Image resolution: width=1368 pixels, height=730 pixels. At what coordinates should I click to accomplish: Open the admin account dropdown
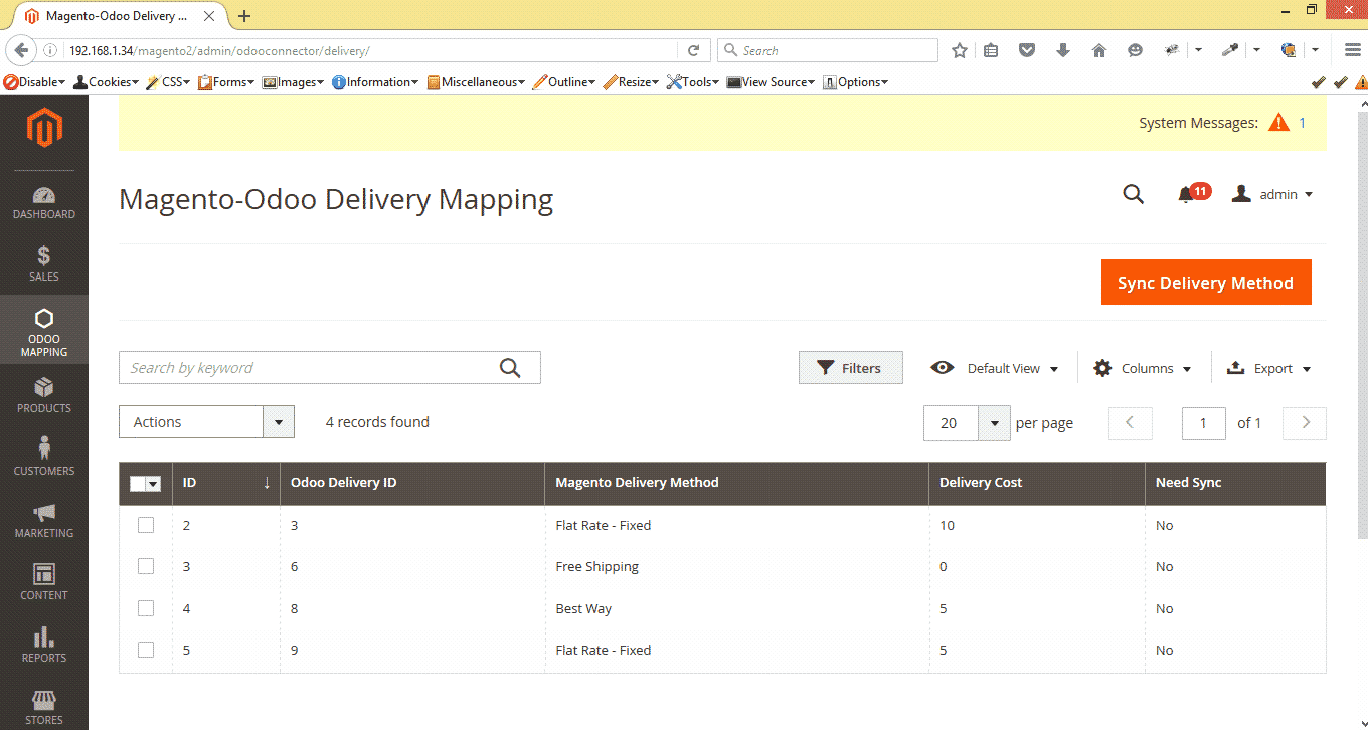pyautogui.click(x=1272, y=194)
